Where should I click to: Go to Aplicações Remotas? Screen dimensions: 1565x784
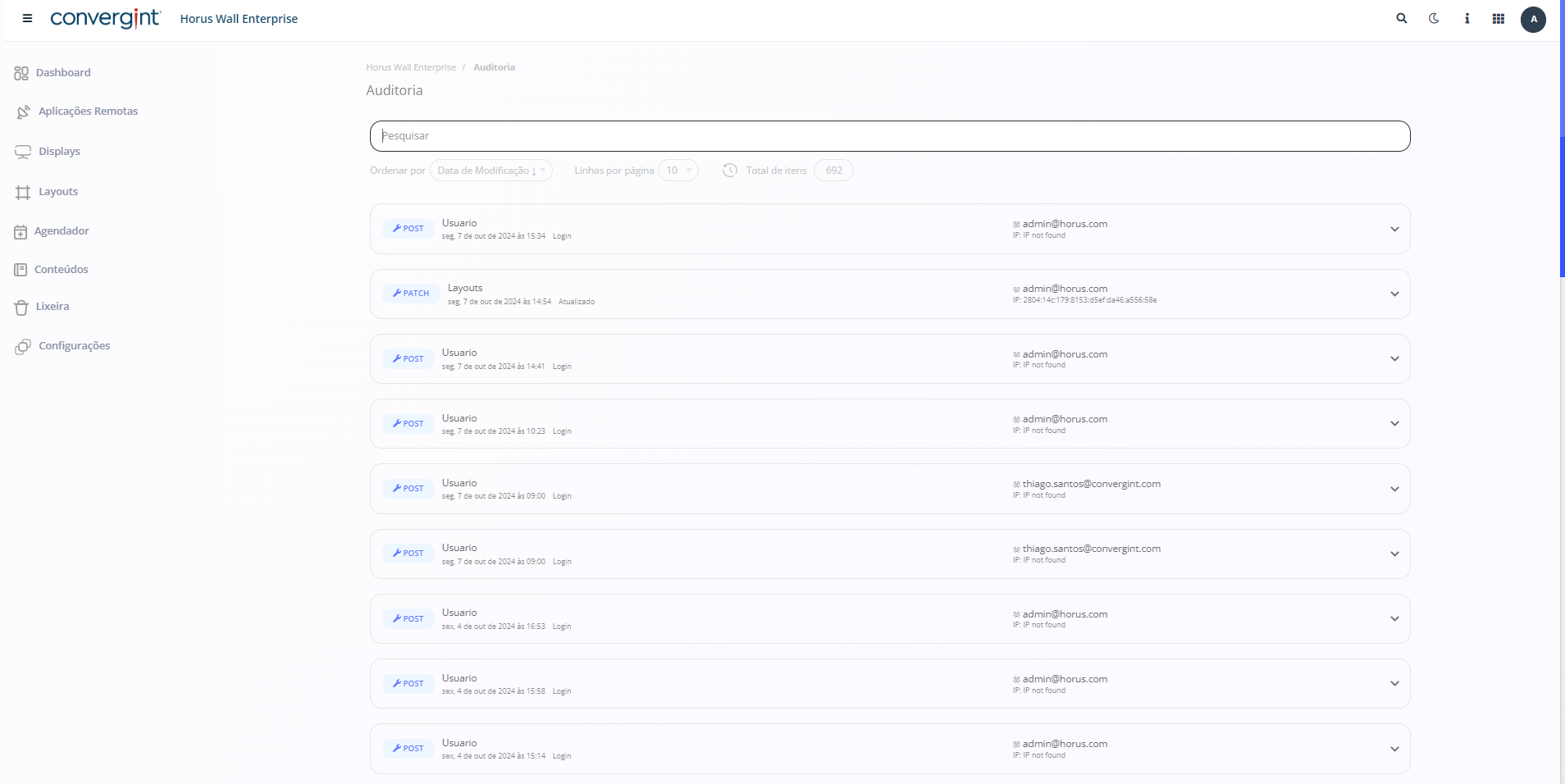point(88,112)
